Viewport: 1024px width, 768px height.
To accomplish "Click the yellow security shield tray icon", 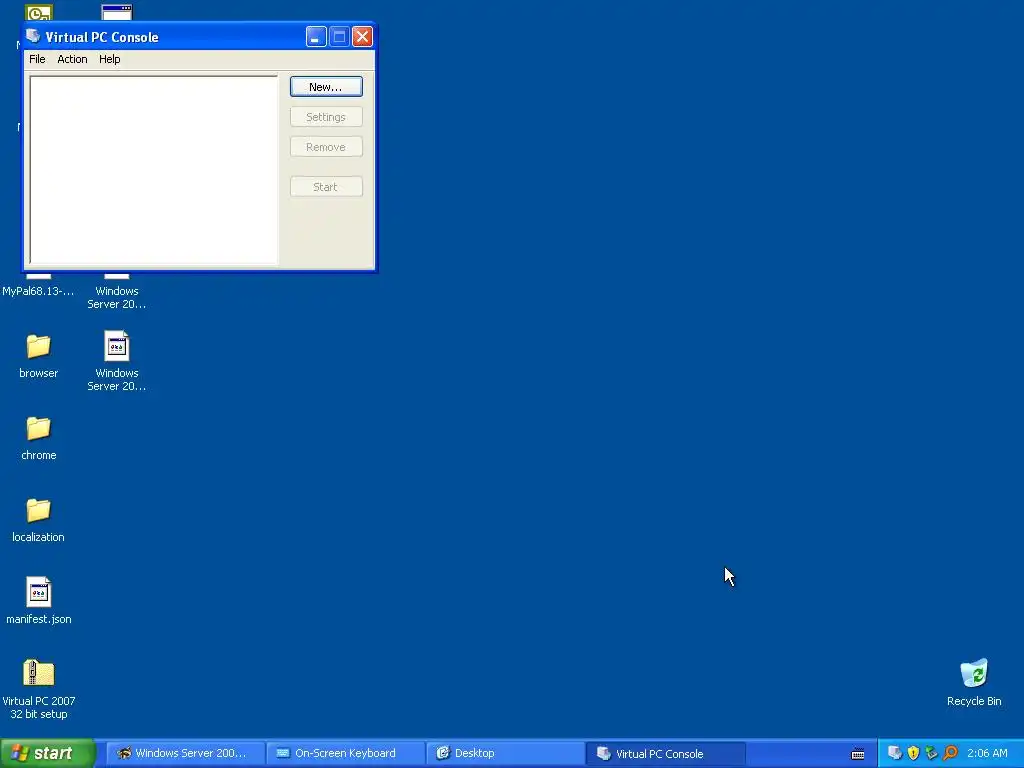I will (913, 753).
